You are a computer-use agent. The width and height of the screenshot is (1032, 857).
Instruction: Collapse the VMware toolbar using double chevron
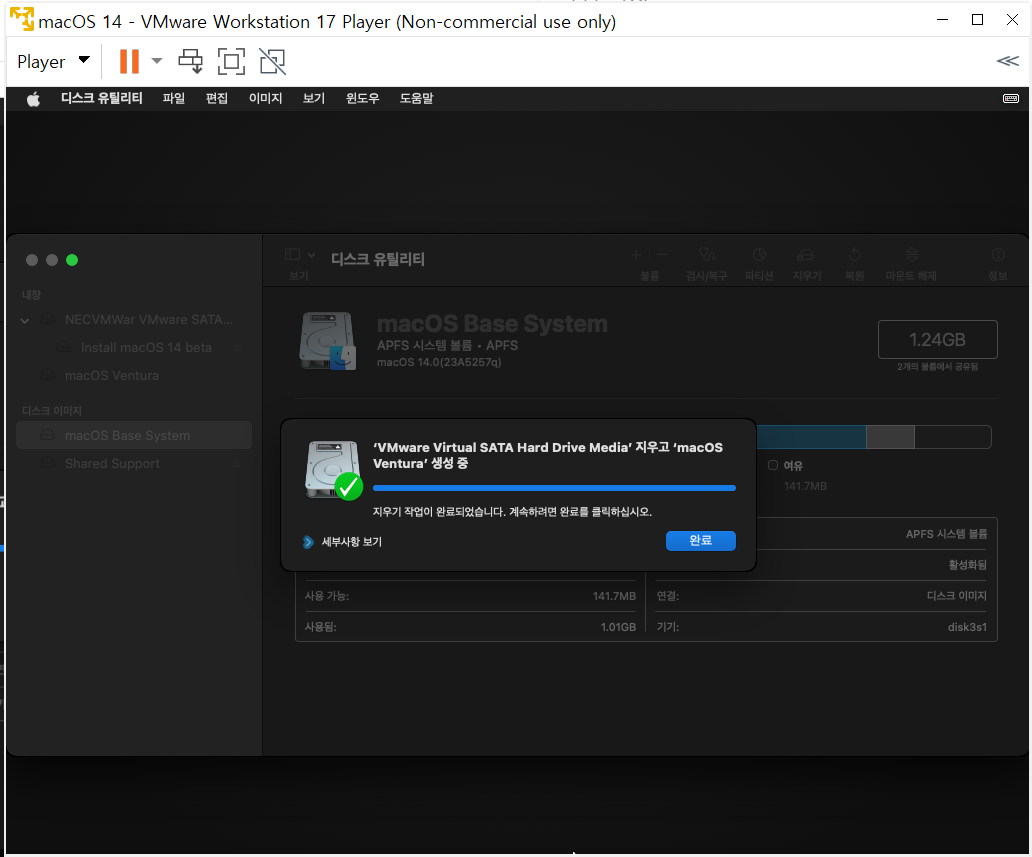pyautogui.click(x=1008, y=61)
